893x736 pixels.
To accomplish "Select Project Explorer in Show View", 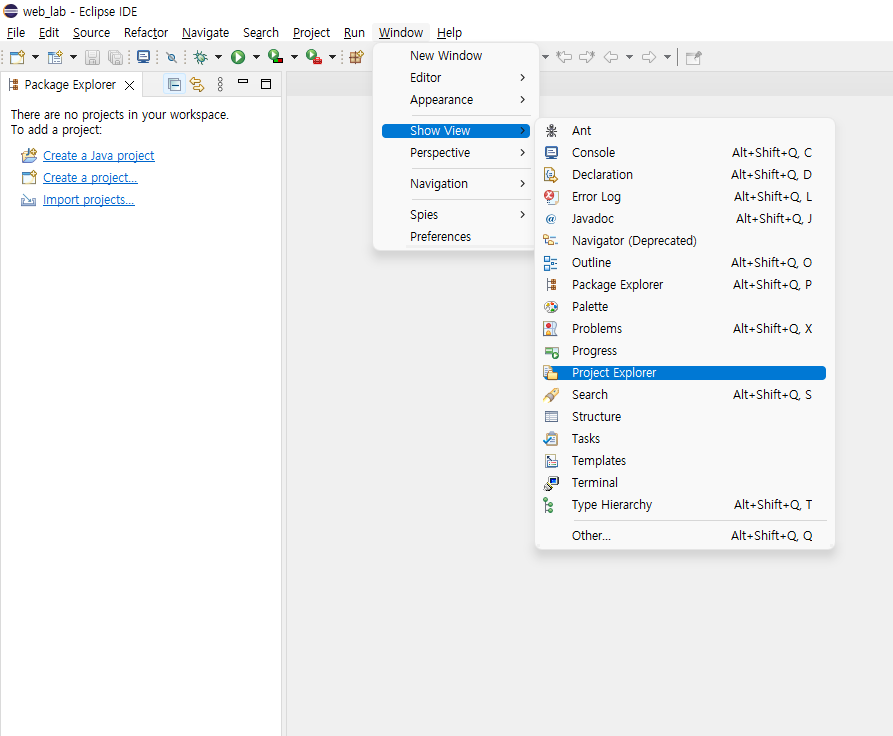I will pos(685,373).
